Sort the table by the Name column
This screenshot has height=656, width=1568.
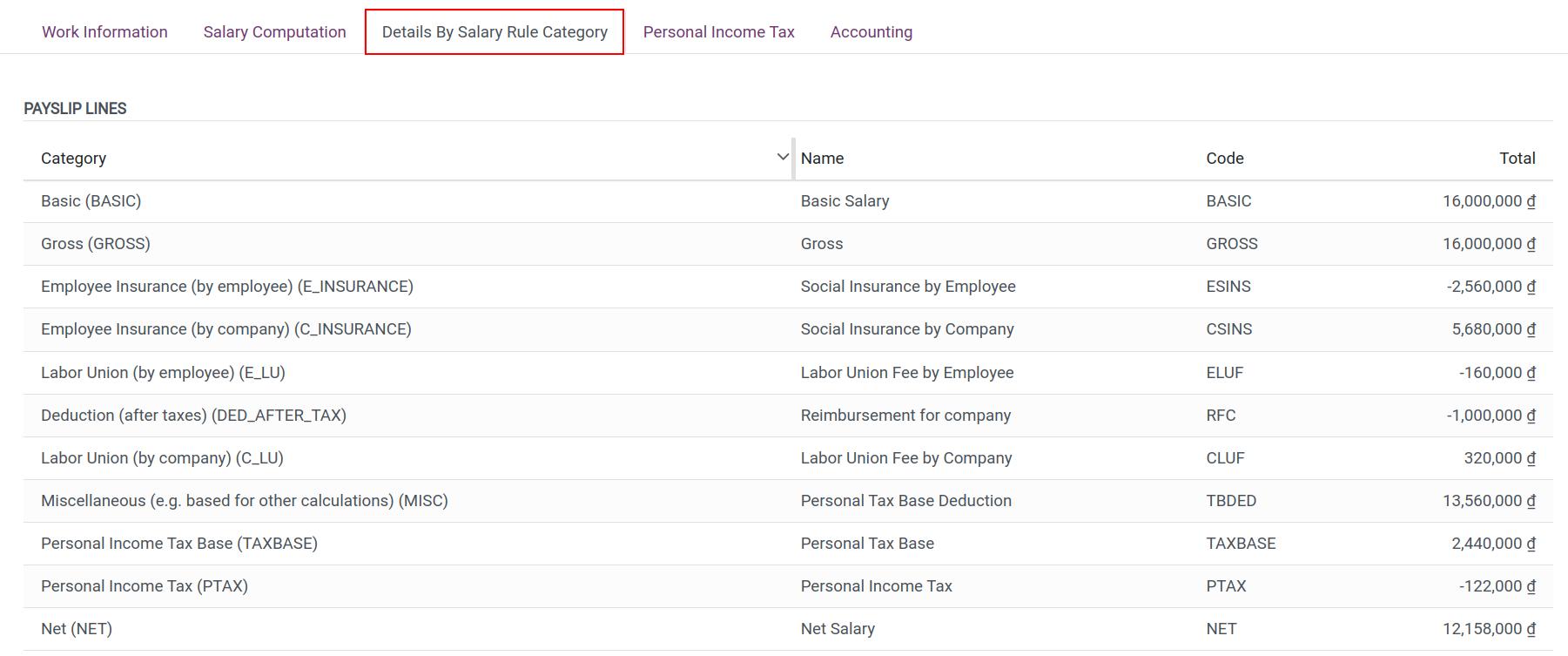[822, 158]
